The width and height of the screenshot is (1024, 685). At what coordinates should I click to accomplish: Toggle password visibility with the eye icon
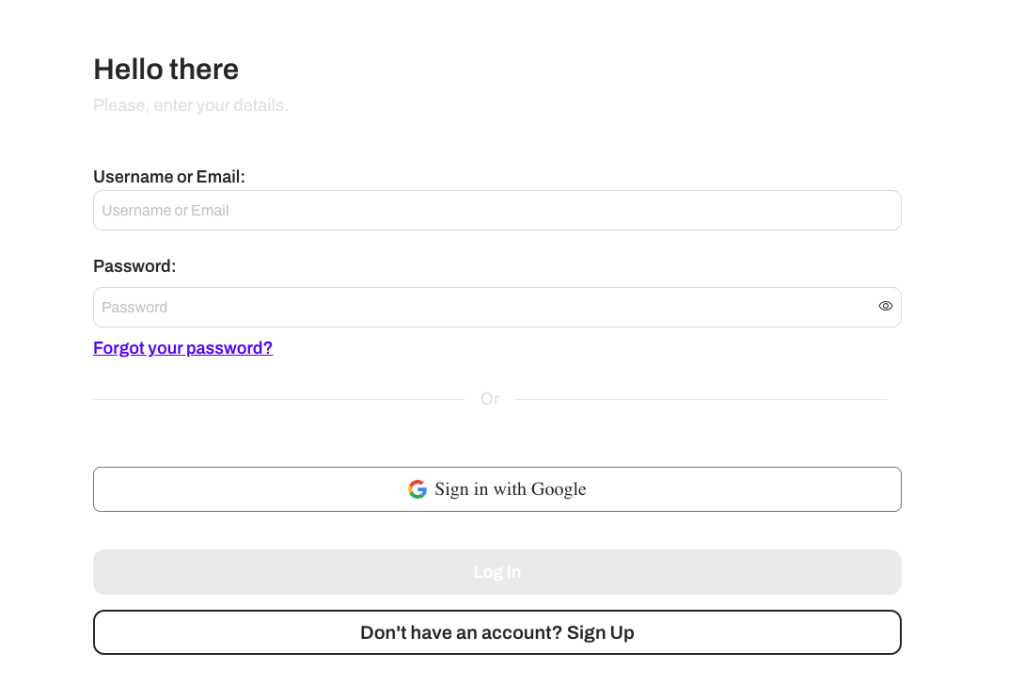885,306
